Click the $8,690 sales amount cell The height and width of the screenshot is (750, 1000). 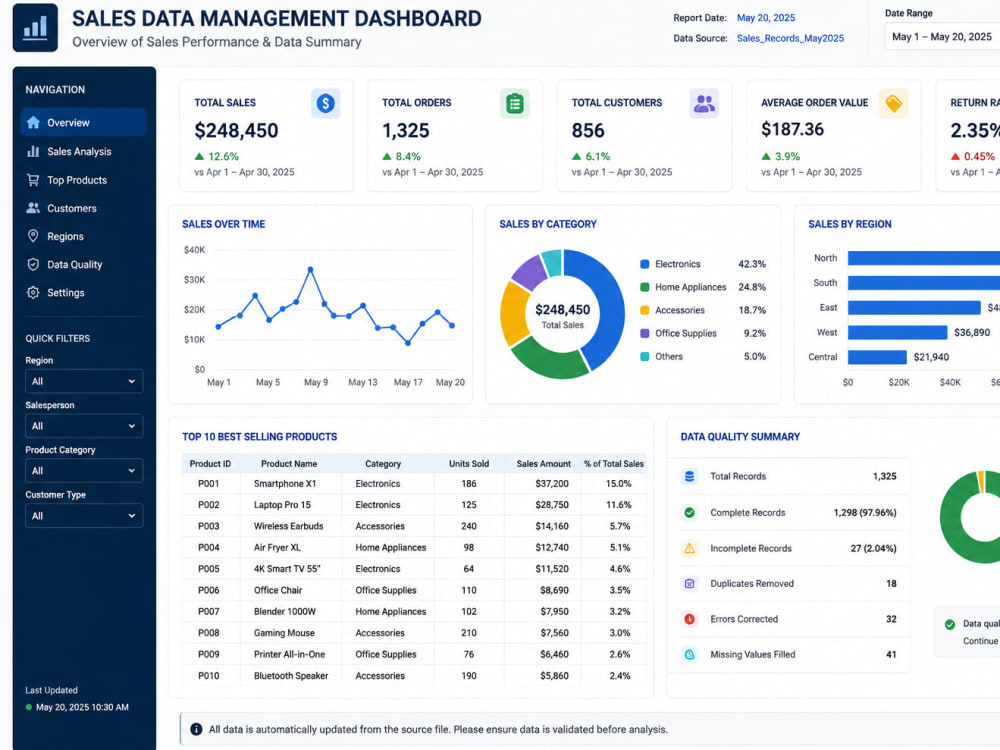(x=554, y=590)
